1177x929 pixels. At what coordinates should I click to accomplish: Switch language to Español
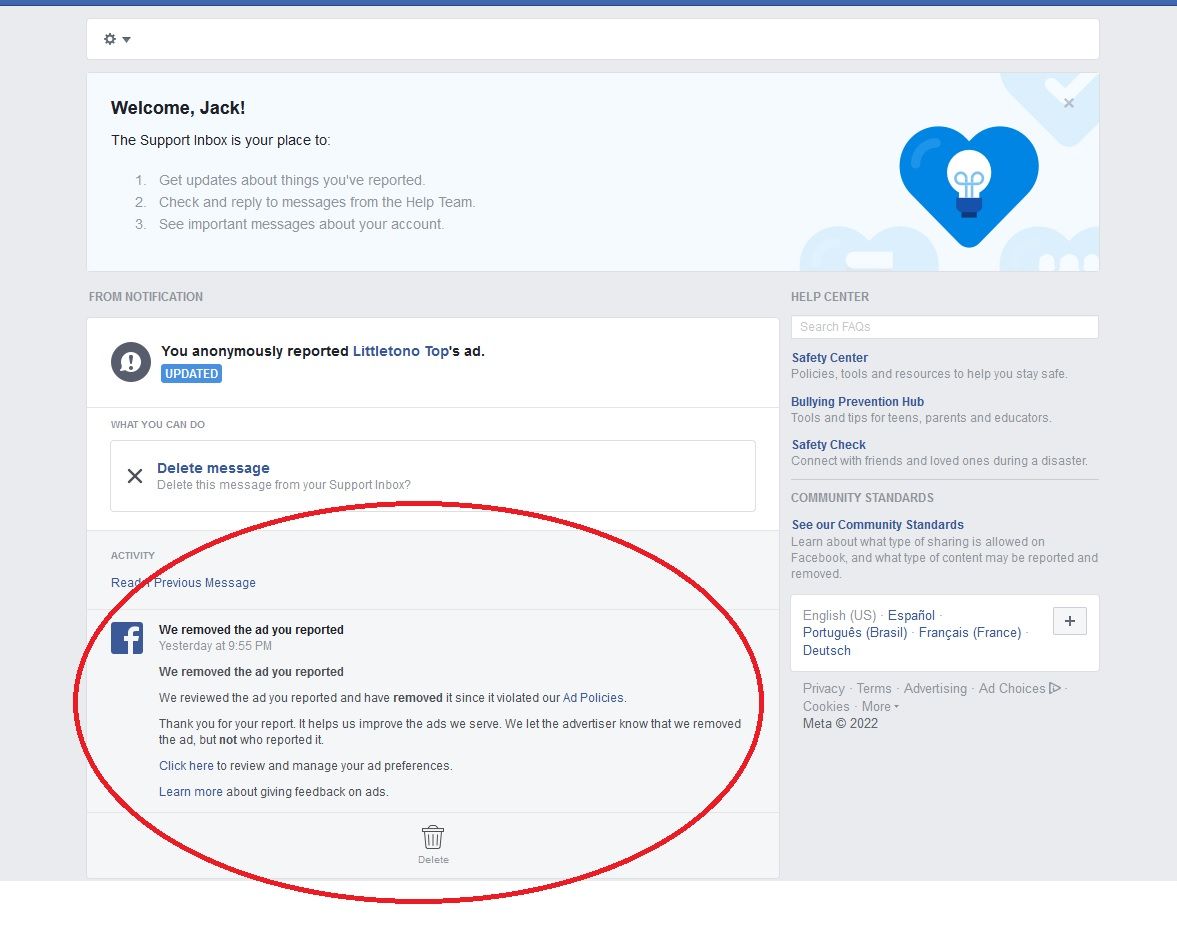pyautogui.click(x=911, y=616)
